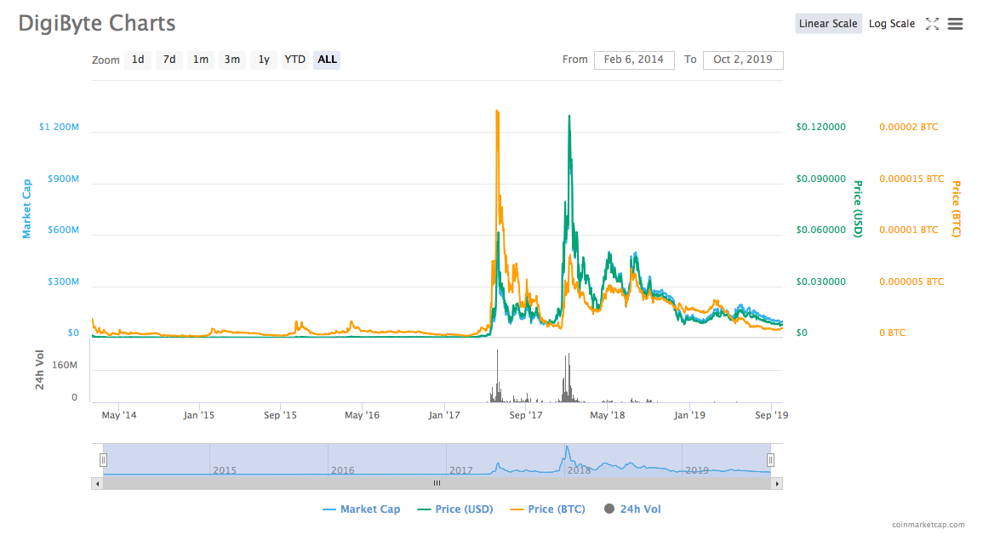This screenshot has width=1000, height=546.
Task: Set zoom to 3m
Action: (232, 59)
